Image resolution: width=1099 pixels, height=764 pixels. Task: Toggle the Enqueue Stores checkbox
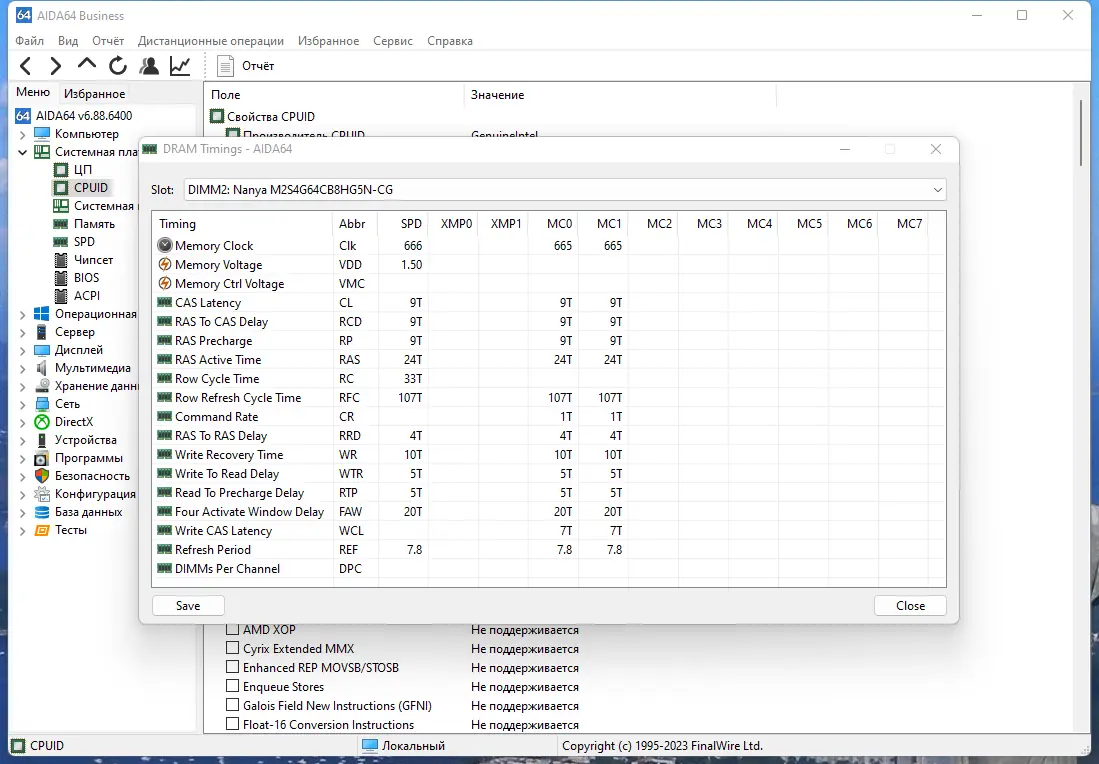pyautogui.click(x=232, y=686)
